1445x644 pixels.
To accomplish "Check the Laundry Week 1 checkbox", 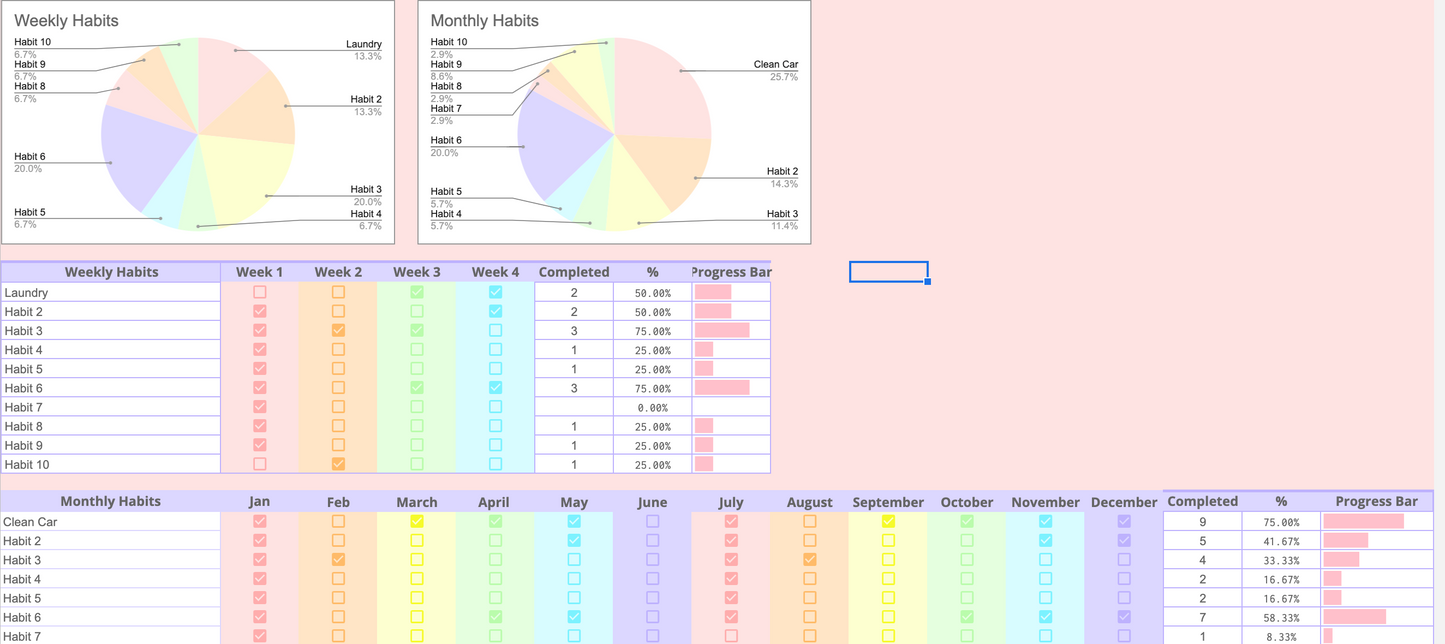I will tap(260, 292).
